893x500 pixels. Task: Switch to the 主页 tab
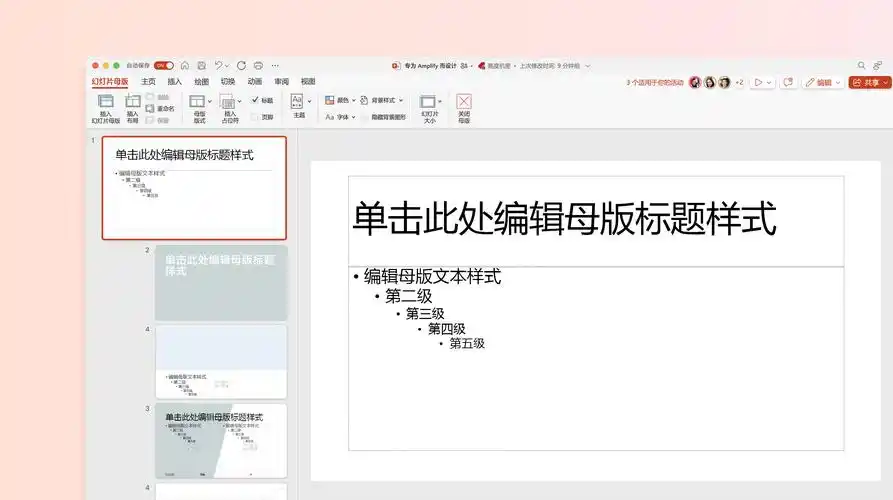[x=148, y=81]
